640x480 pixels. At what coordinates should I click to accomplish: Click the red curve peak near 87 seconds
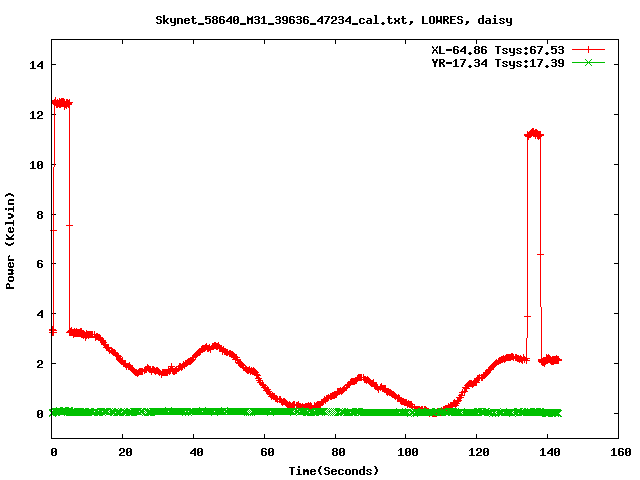pos(361,378)
